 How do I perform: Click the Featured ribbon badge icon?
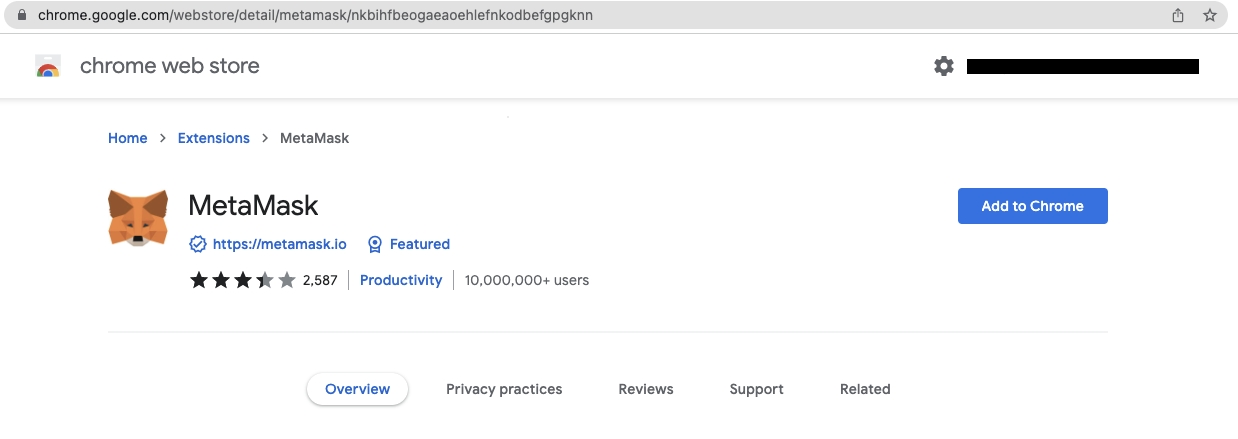pos(375,244)
